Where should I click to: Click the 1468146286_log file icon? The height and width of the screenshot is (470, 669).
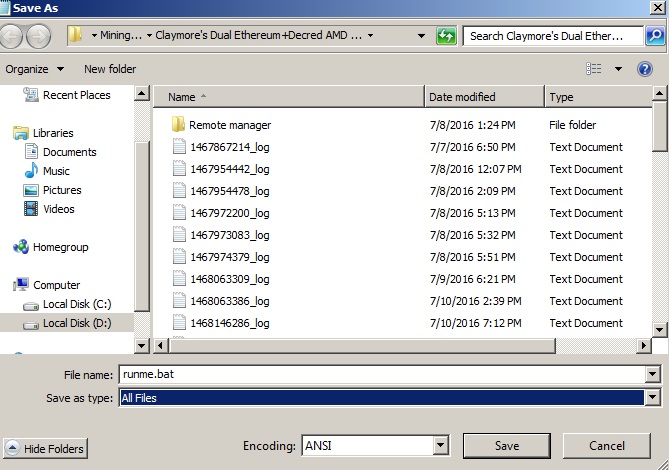179,322
